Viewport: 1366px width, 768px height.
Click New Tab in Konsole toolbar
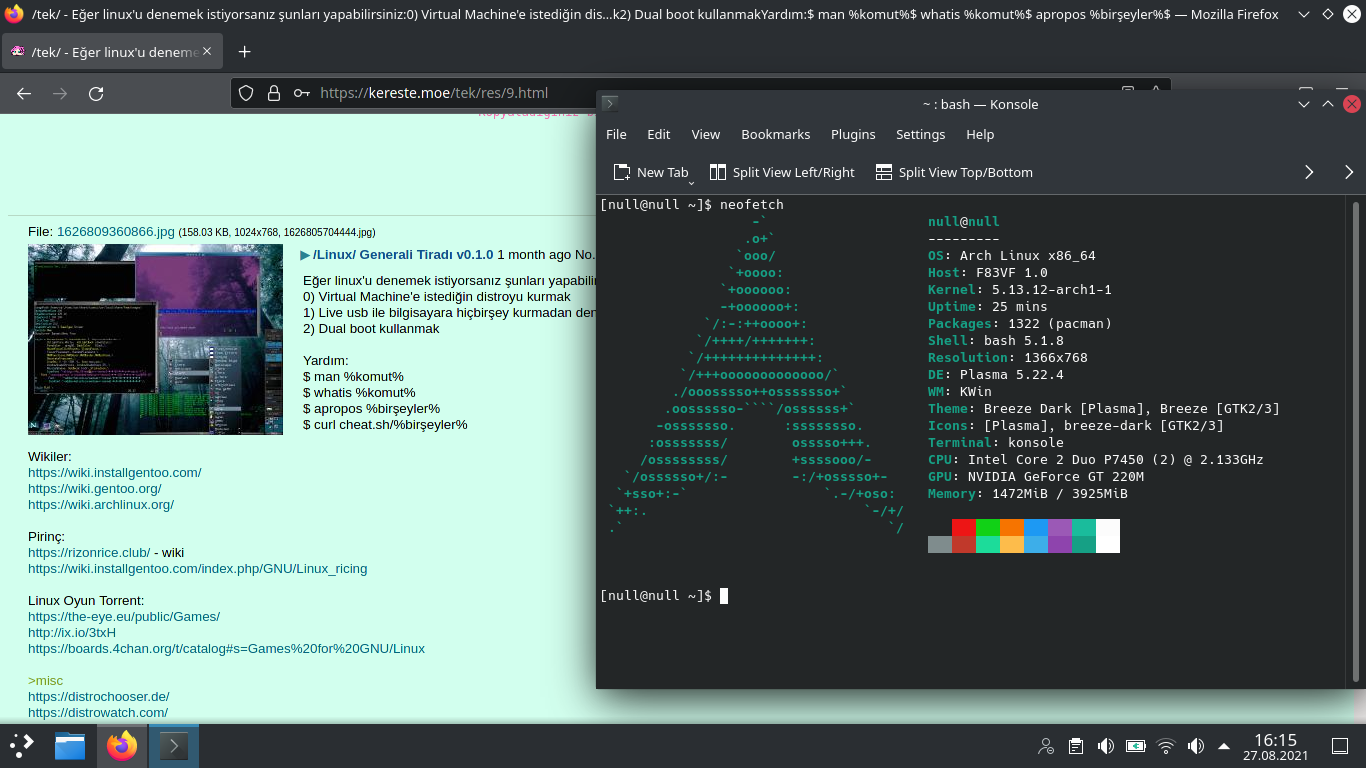pos(650,172)
